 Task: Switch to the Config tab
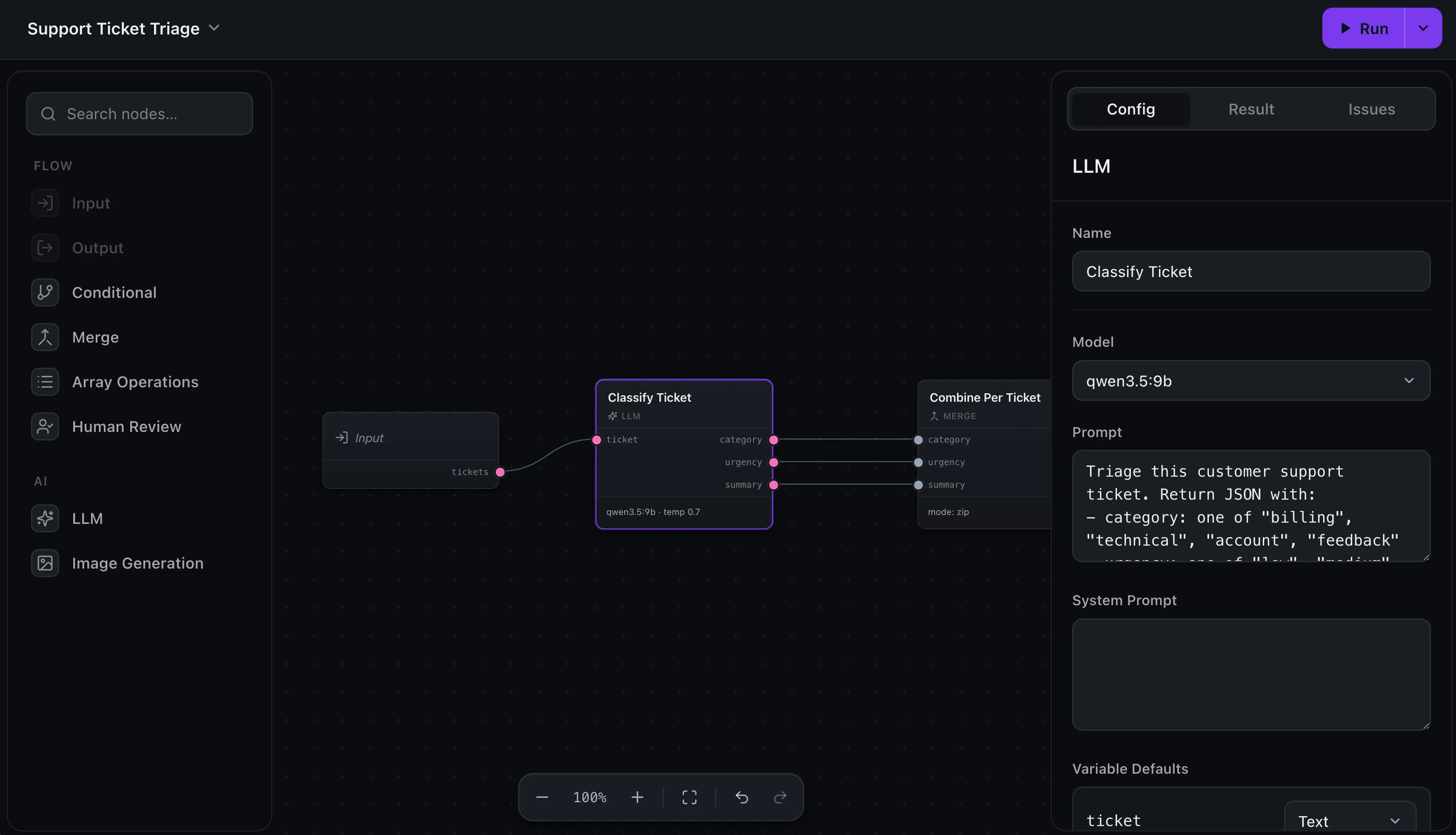tap(1131, 109)
